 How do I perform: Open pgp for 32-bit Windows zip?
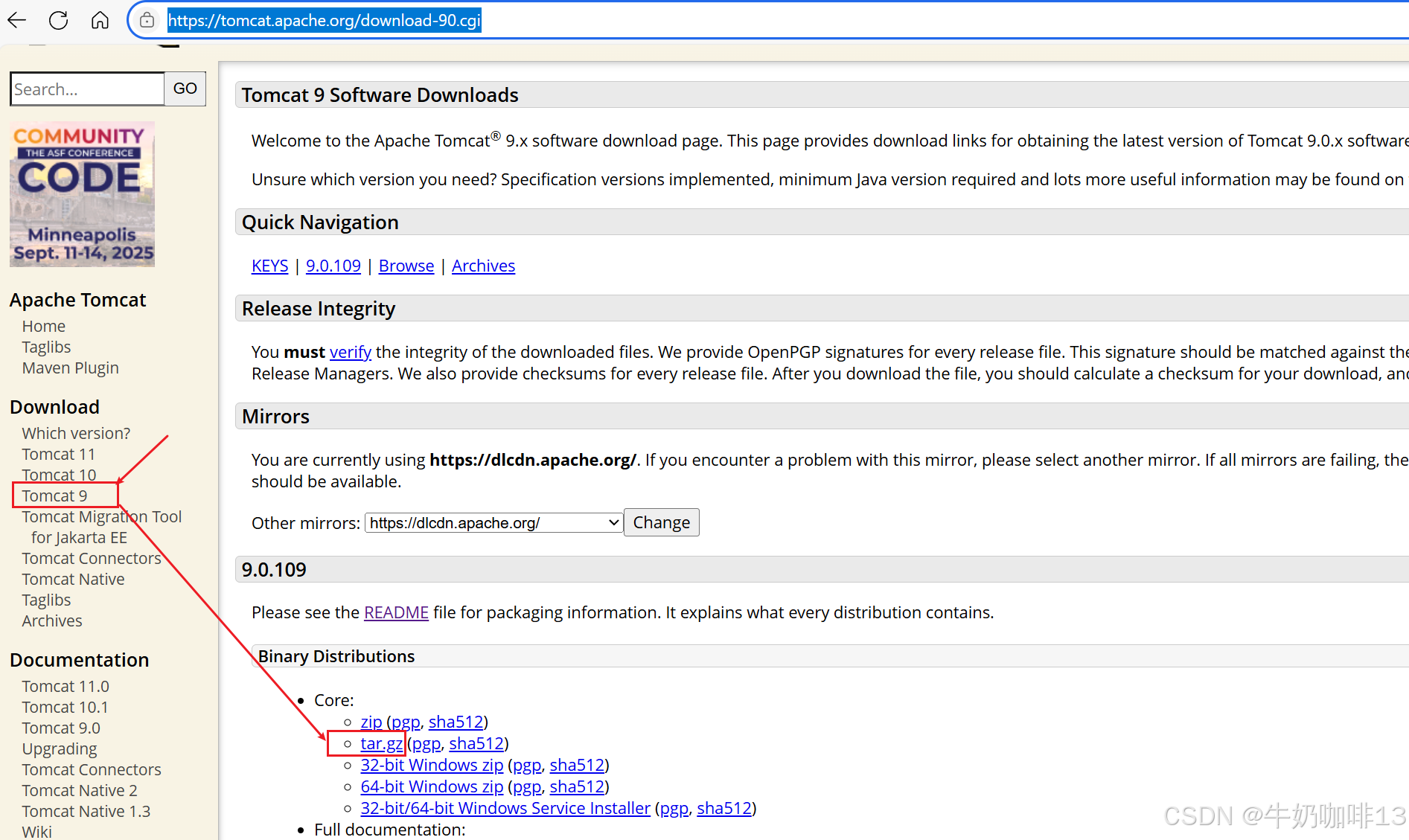click(x=527, y=765)
